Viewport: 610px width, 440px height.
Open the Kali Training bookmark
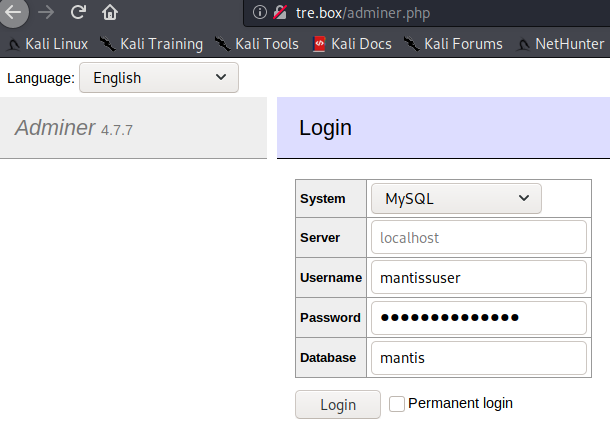[x=151, y=44]
